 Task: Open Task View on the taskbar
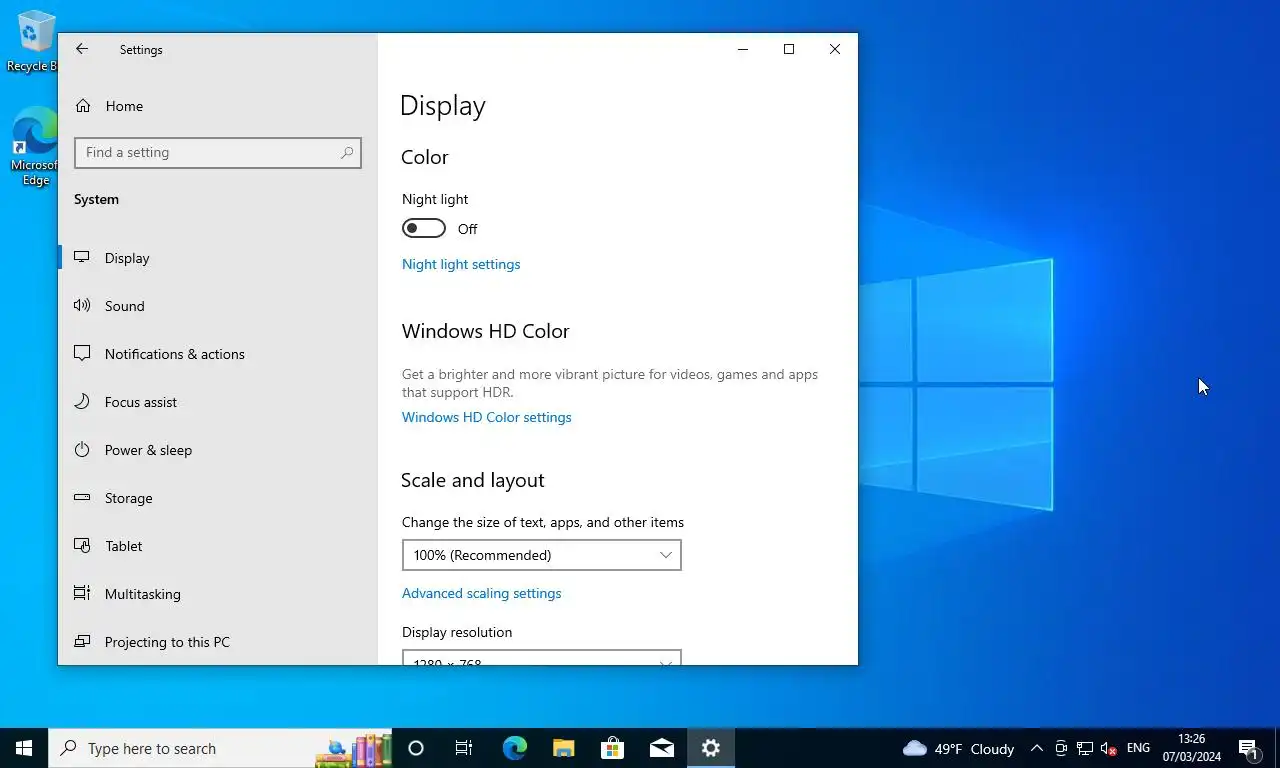(x=464, y=748)
